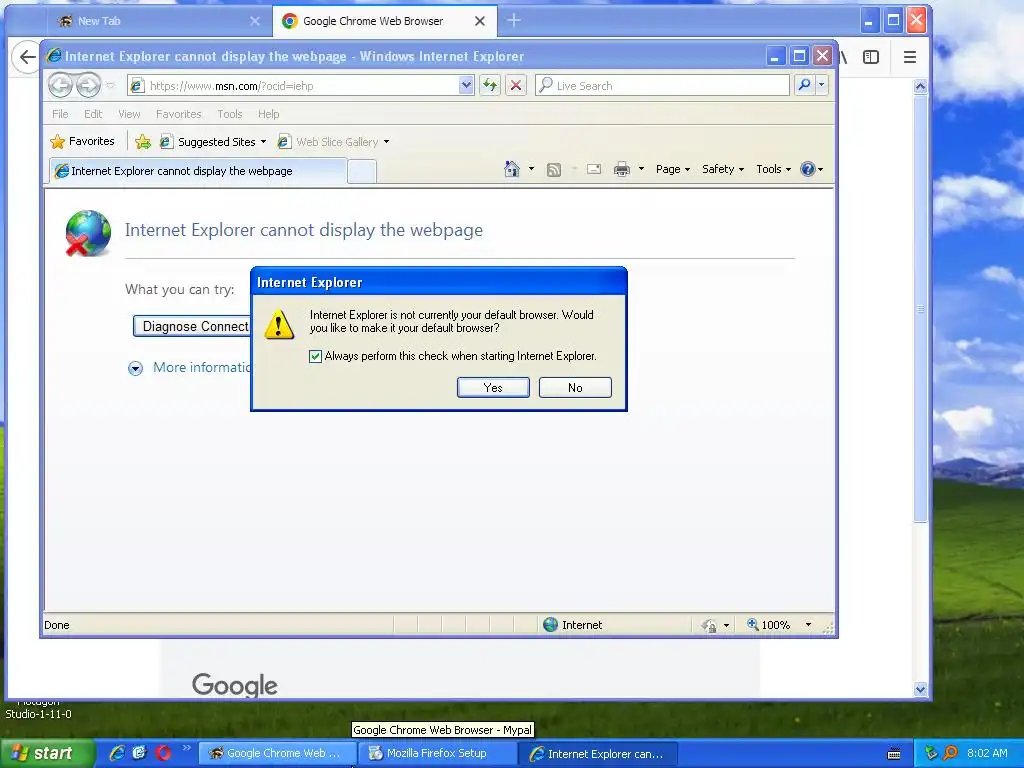Open the Tools menu in the menu bar

[230, 114]
